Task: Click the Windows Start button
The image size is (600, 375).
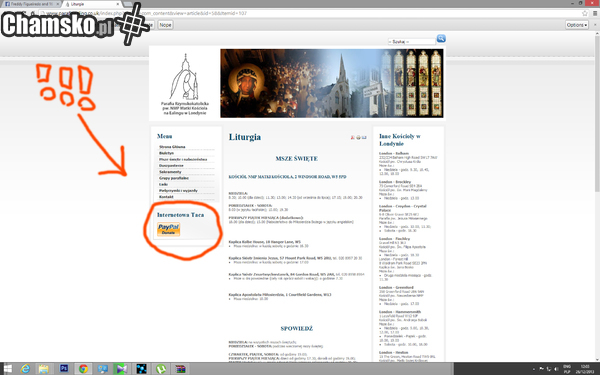Action: [x=7, y=369]
